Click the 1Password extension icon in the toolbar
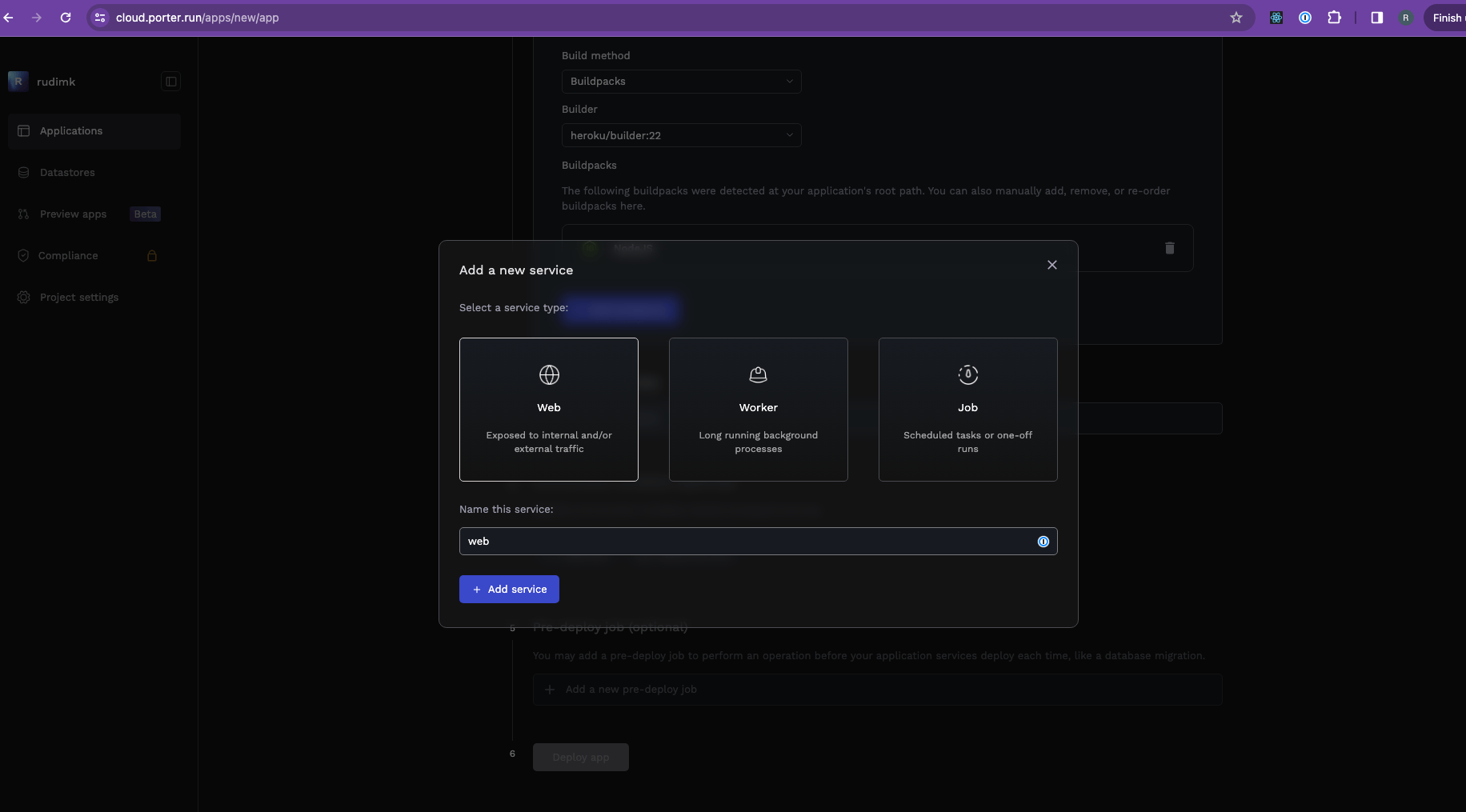The width and height of the screenshot is (1466, 812). (x=1306, y=18)
